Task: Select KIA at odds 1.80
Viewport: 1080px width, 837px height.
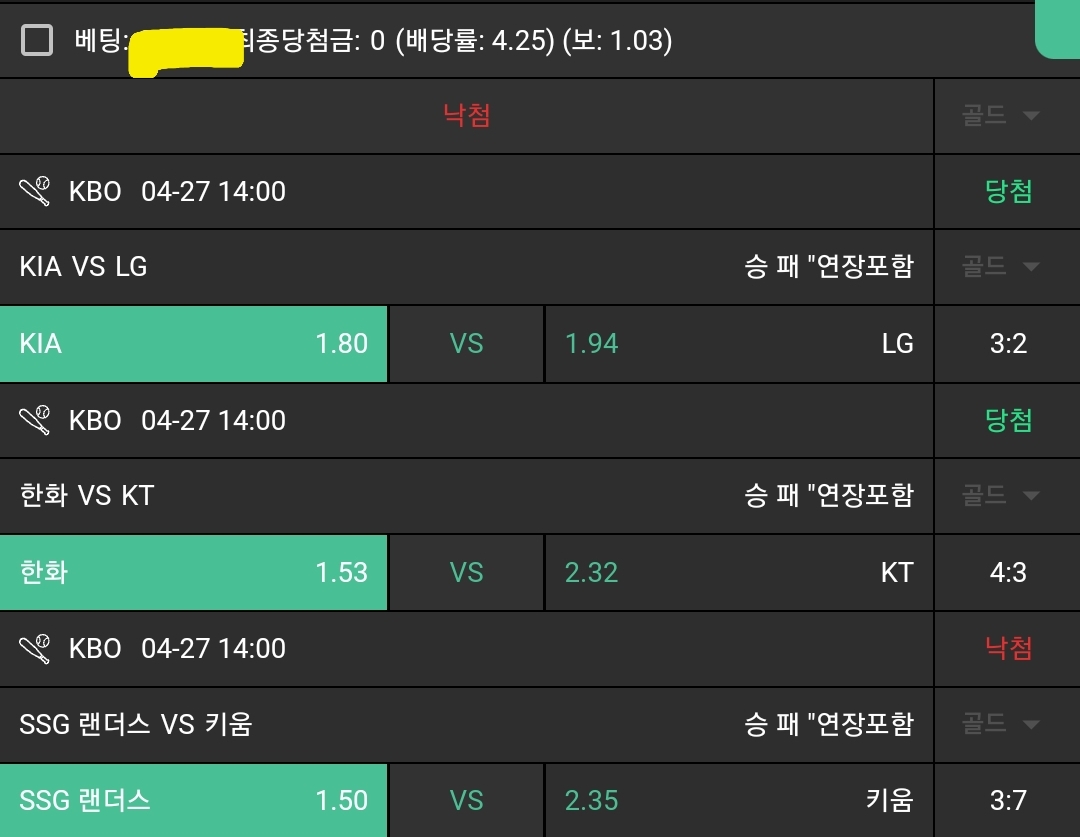Action: coord(194,344)
